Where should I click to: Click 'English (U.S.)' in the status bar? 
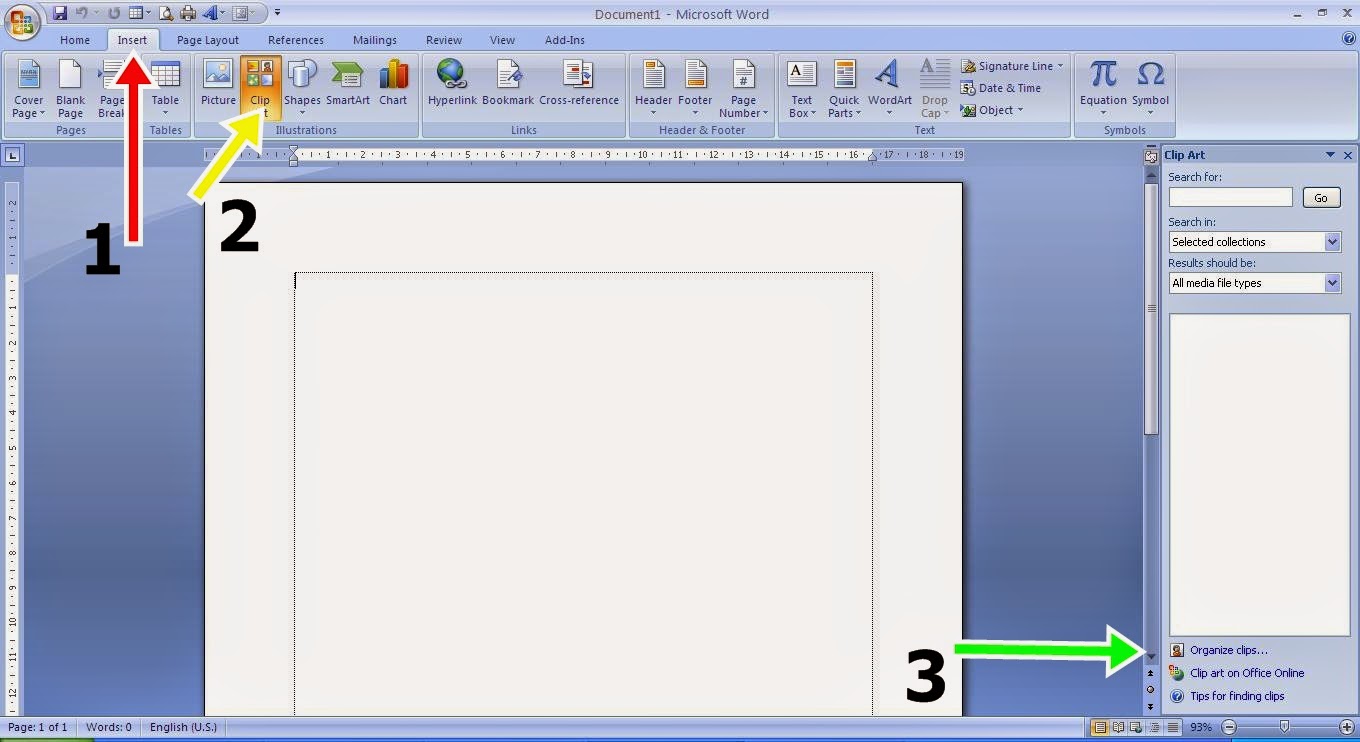click(x=183, y=727)
